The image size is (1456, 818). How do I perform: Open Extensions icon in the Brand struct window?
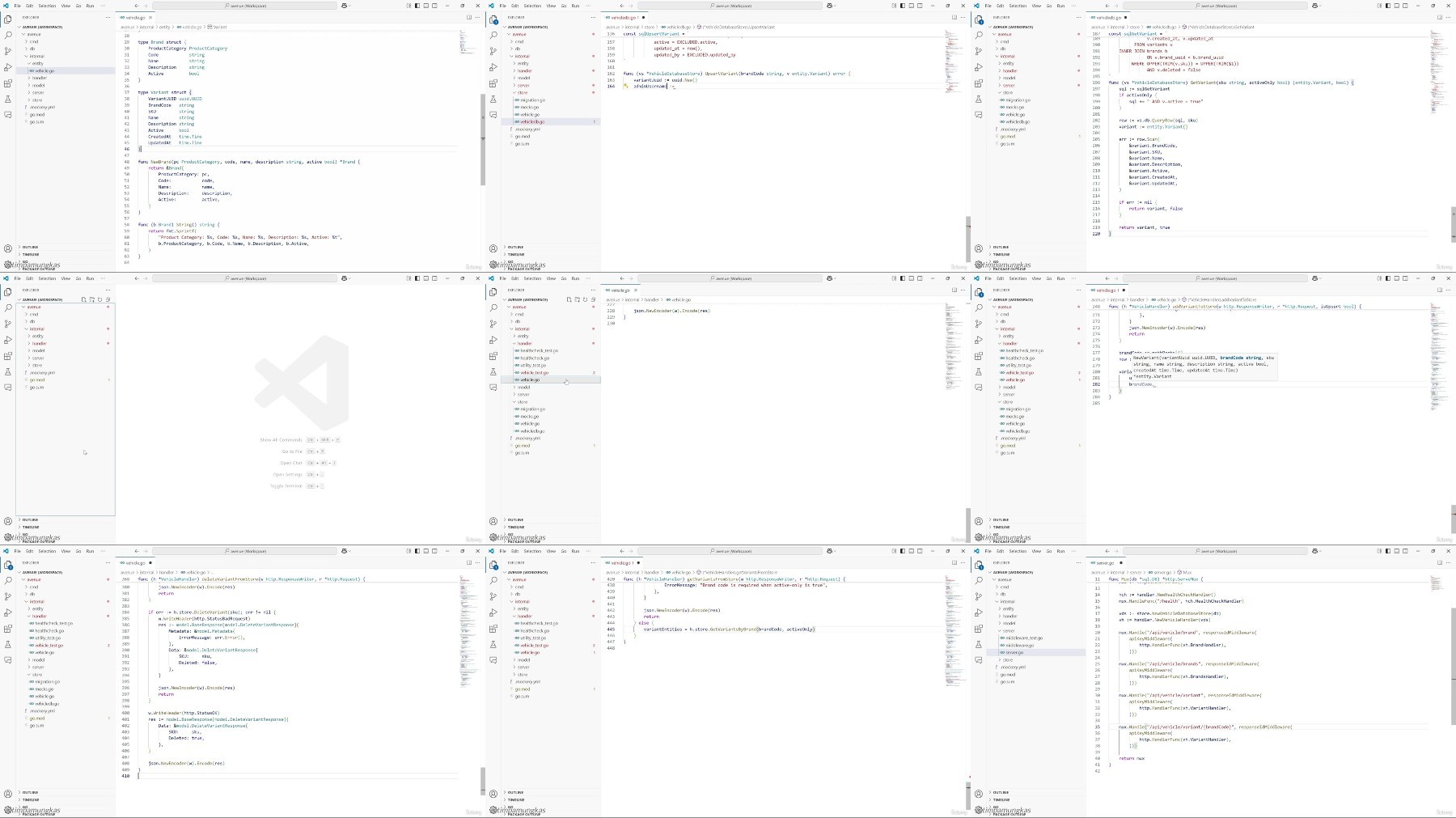[x=8, y=83]
